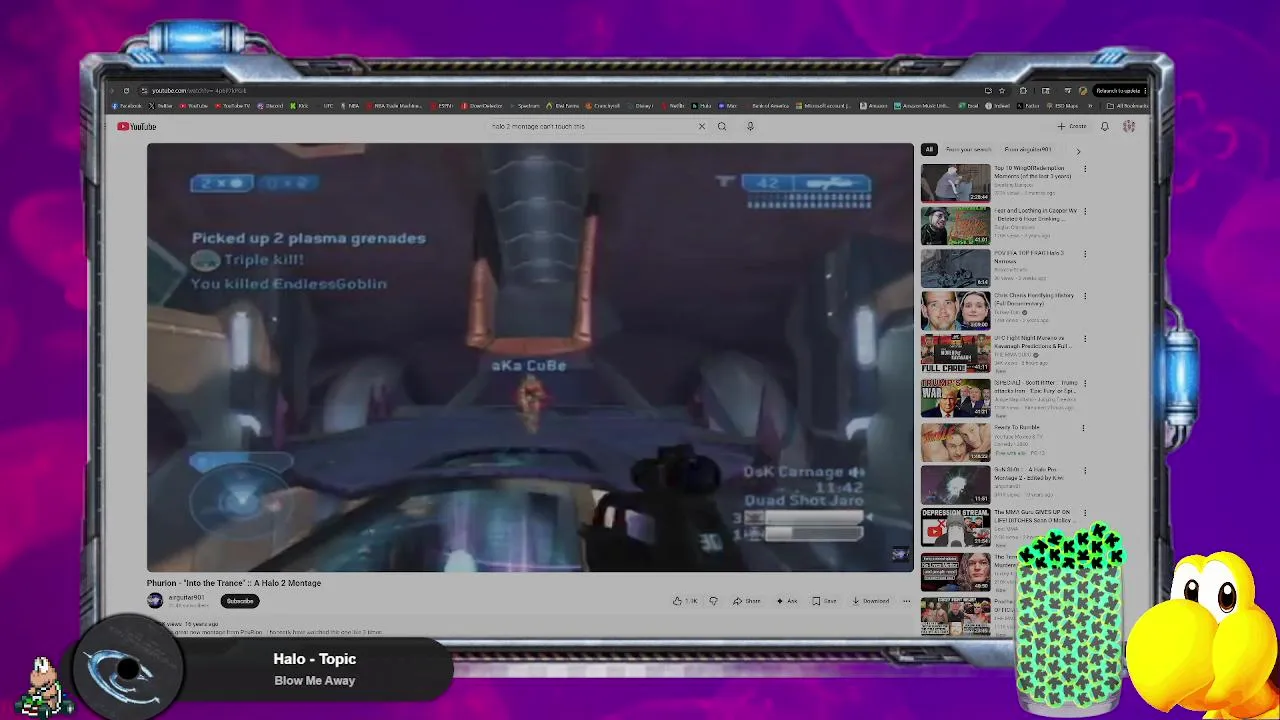Reload the page in the browser
Image resolution: width=1280 pixels, height=720 pixels.
tap(126, 91)
